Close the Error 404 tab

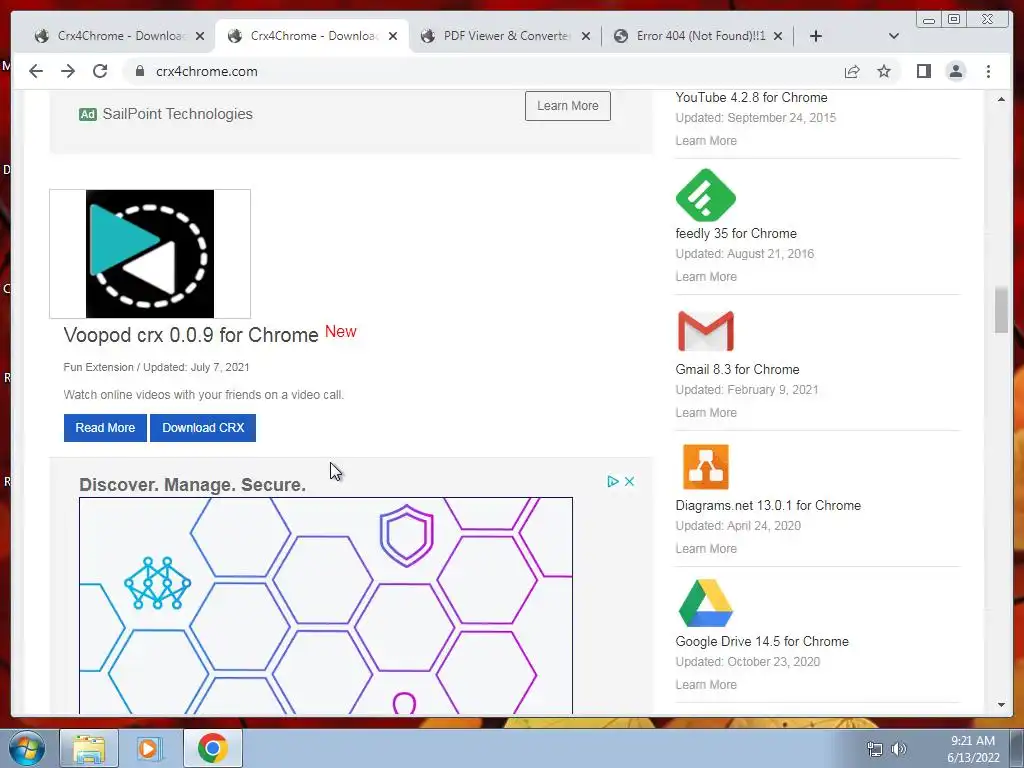[x=778, y=36]
